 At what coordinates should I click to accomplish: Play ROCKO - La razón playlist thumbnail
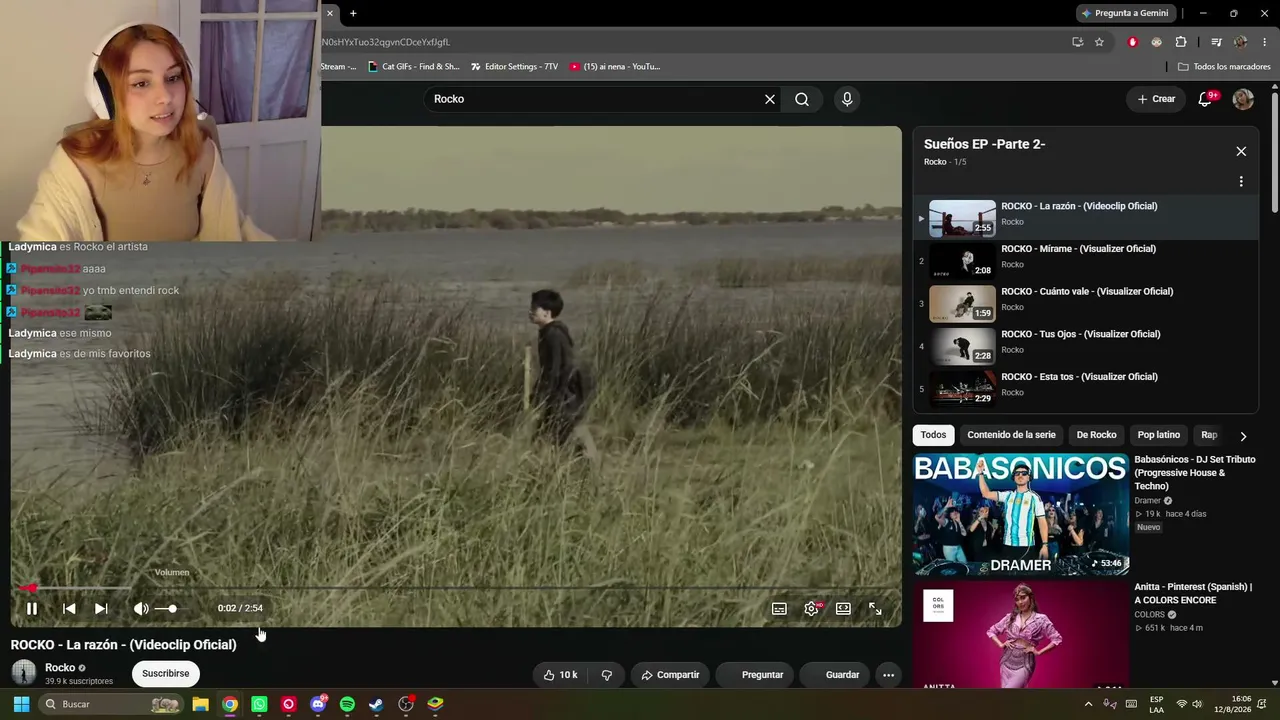(962, 219)
